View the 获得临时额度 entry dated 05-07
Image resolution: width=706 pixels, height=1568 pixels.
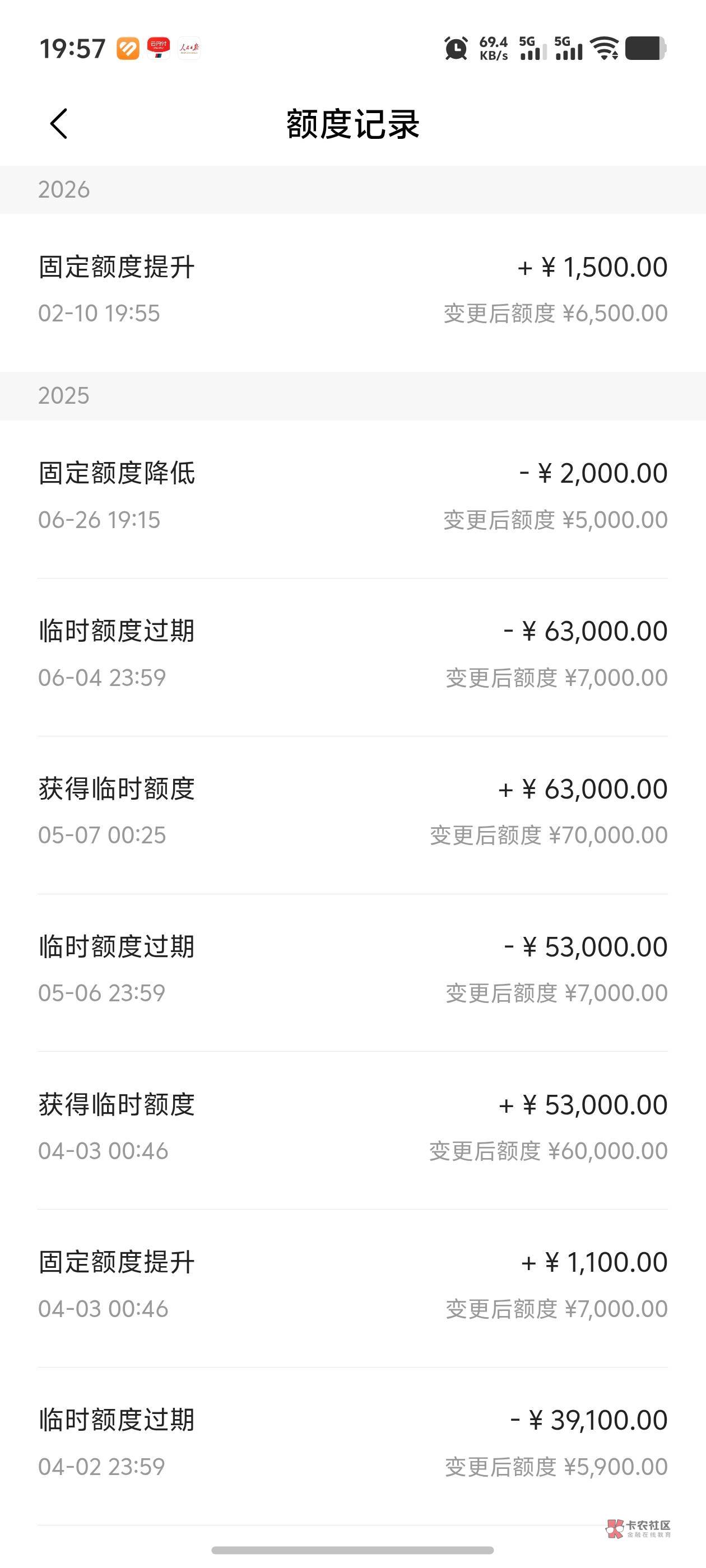click(352, 811)
